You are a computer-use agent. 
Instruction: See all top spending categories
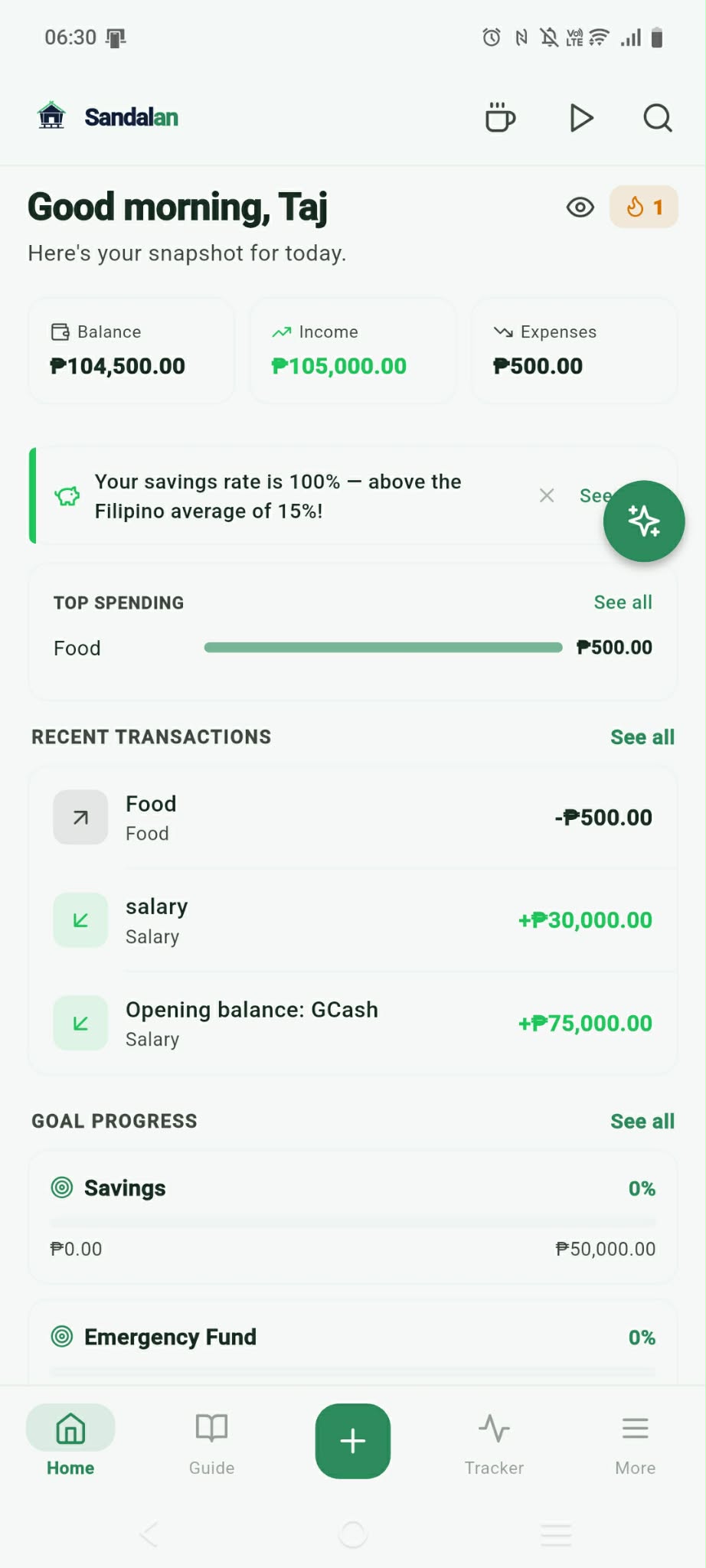click(x=623, y=603)
